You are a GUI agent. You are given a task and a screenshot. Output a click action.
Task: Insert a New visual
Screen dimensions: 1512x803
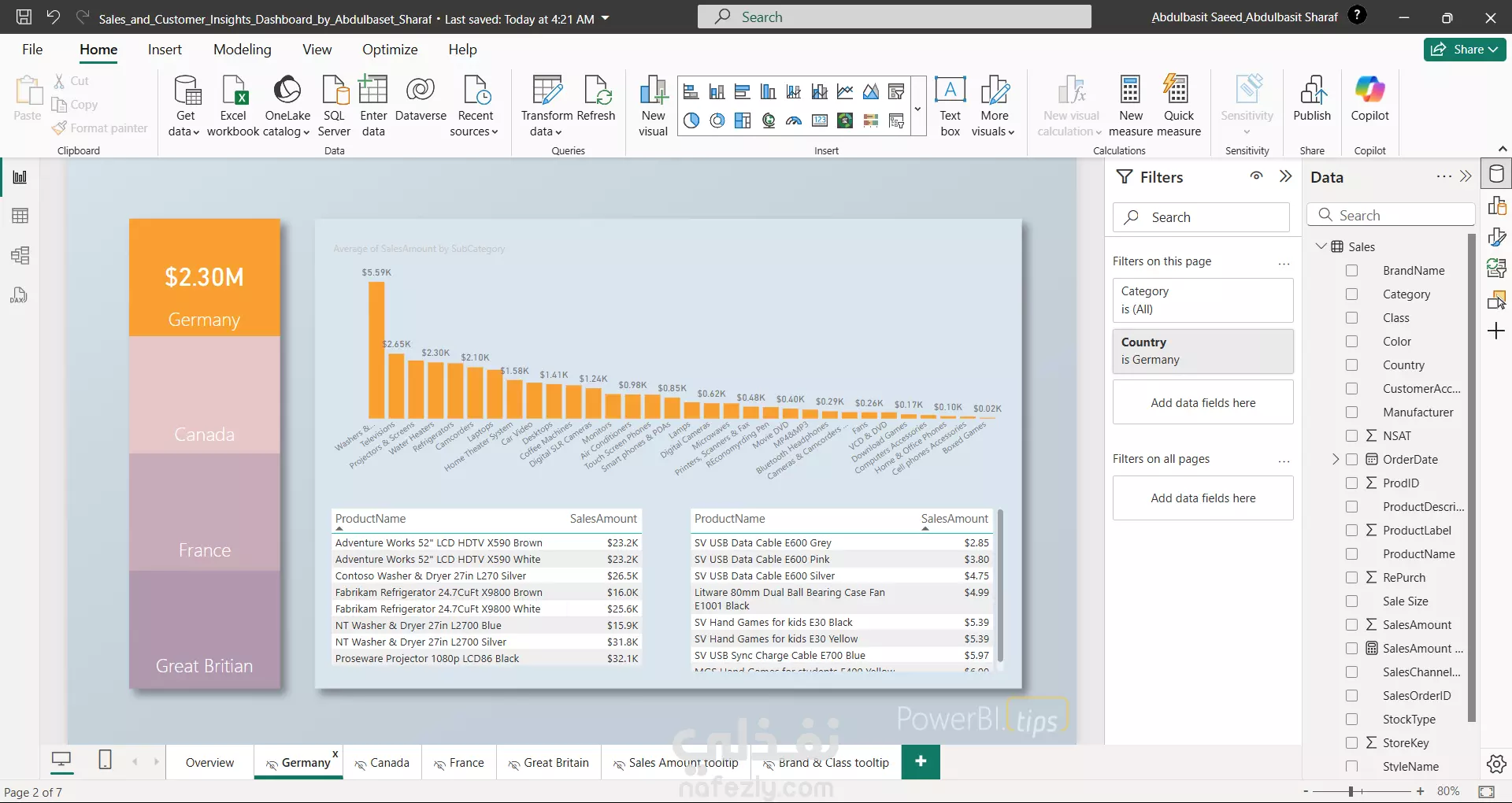[653, 106]
